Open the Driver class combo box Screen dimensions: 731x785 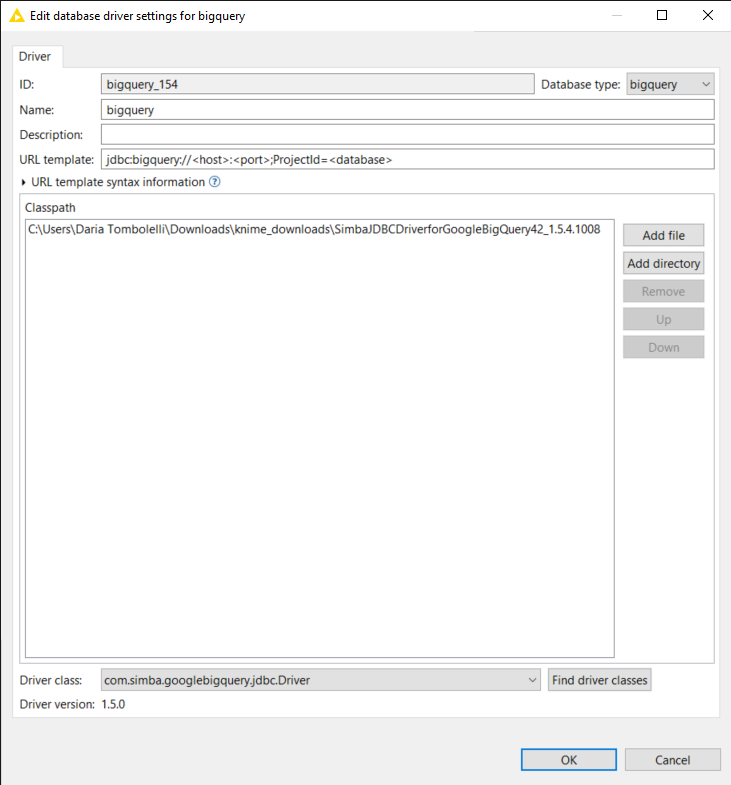click(x=321, y=680)
